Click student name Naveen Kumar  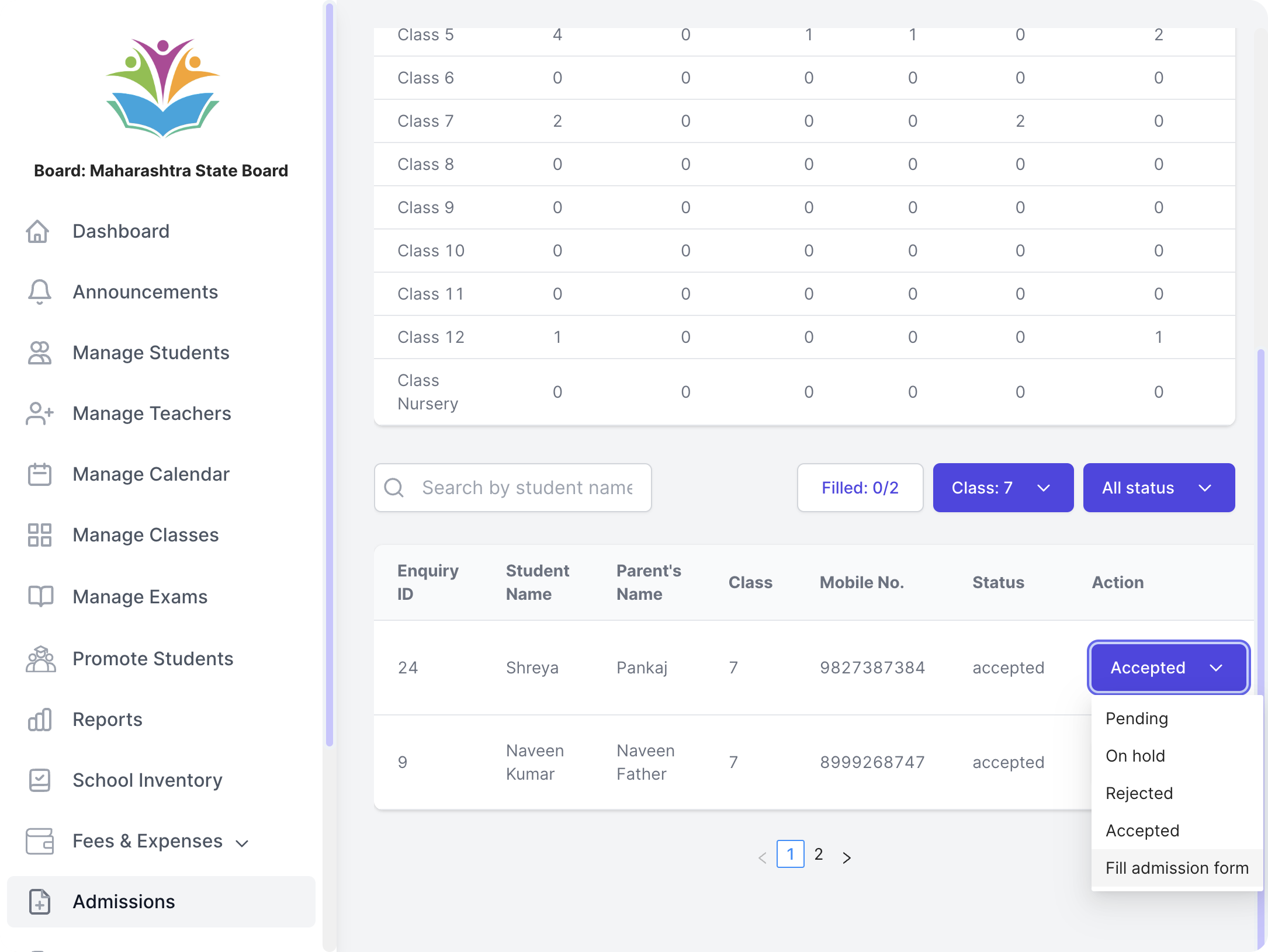click(535, 762)
